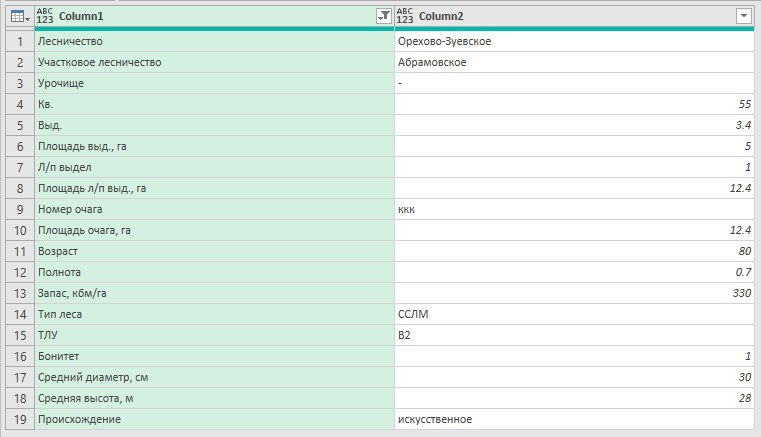Click the cell 'Номер очага'

click(x=215, y=209)
